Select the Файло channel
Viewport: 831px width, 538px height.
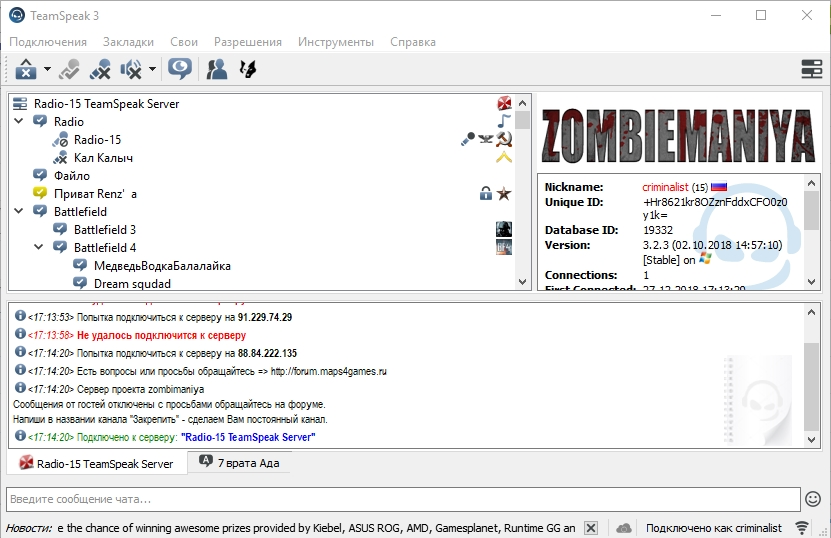[72, 176]
